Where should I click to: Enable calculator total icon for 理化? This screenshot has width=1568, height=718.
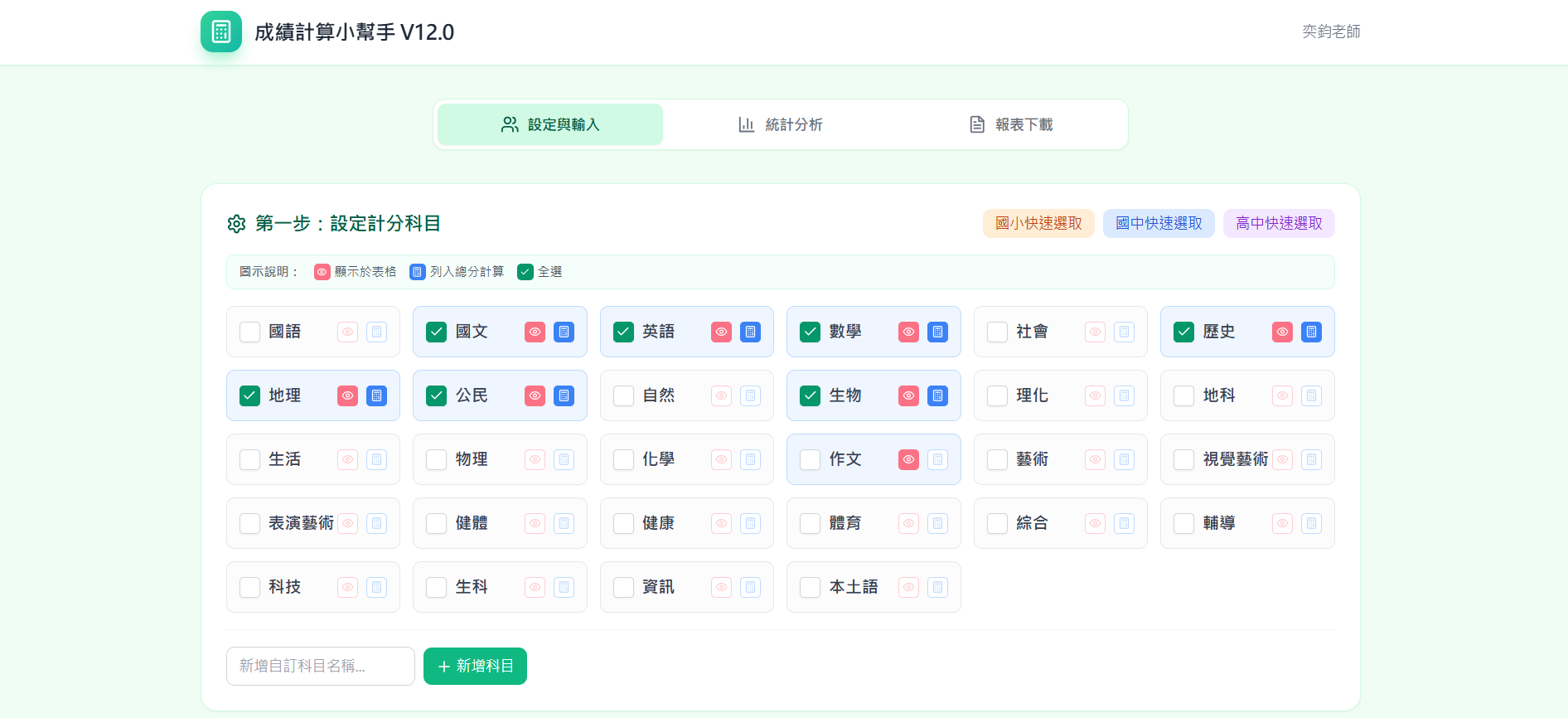[x=1125, y=395]
